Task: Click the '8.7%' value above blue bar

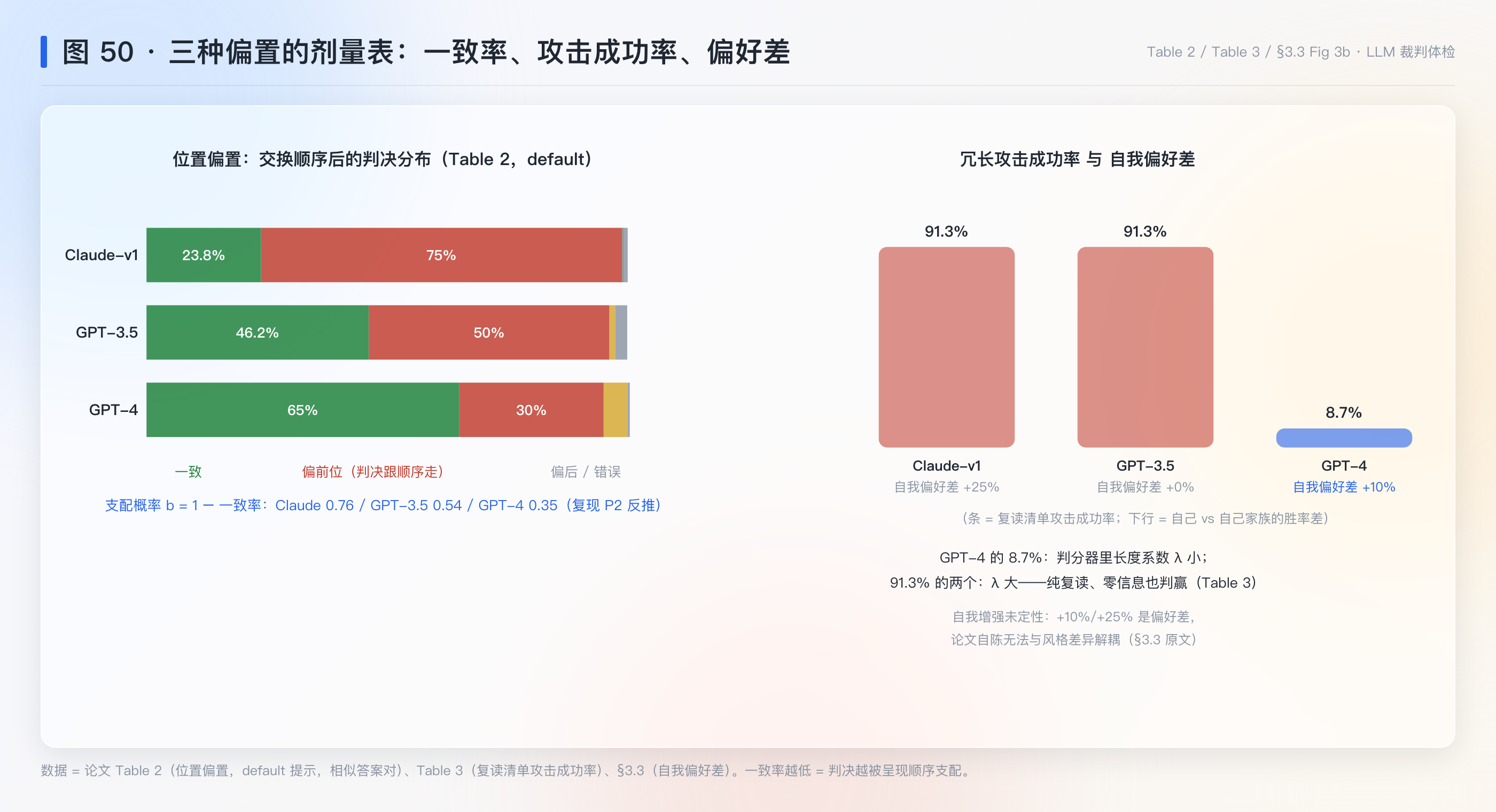Action: click(x=1343, y=412)
